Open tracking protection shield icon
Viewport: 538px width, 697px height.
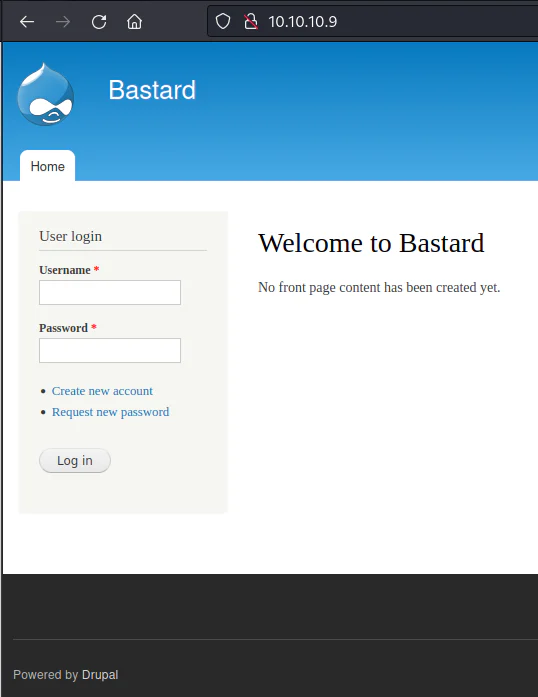(223, 21)
